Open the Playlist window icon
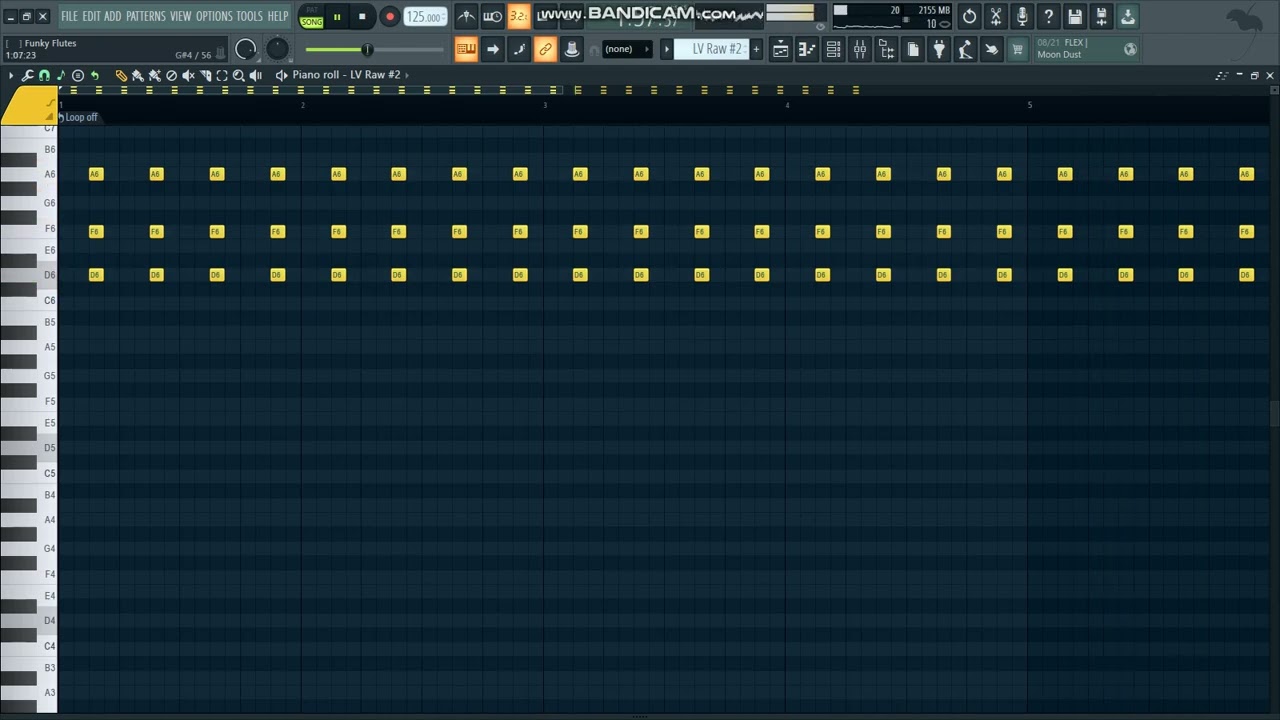Image resolution: width=1280 pixels, height=720 pixels. (780, 49)
